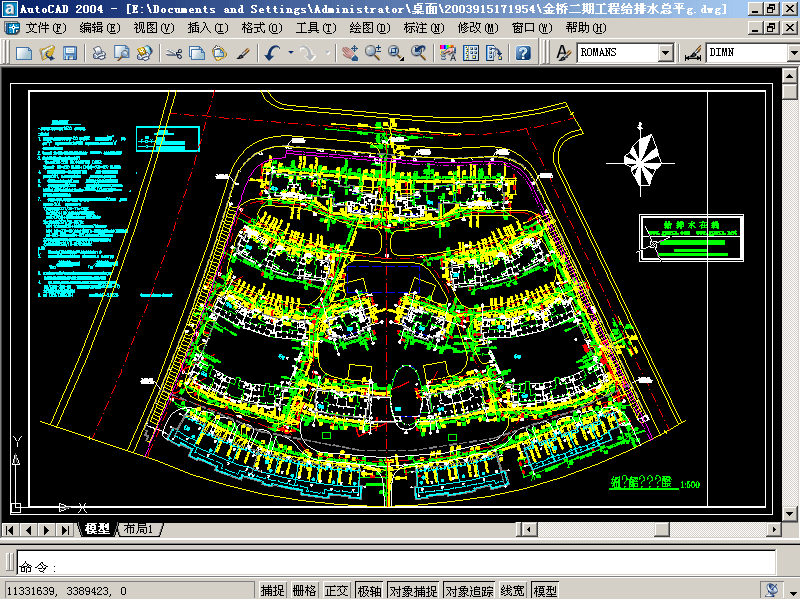Toggle the 线宽 lineweight button
800x600 pixels.
[513, 590]
